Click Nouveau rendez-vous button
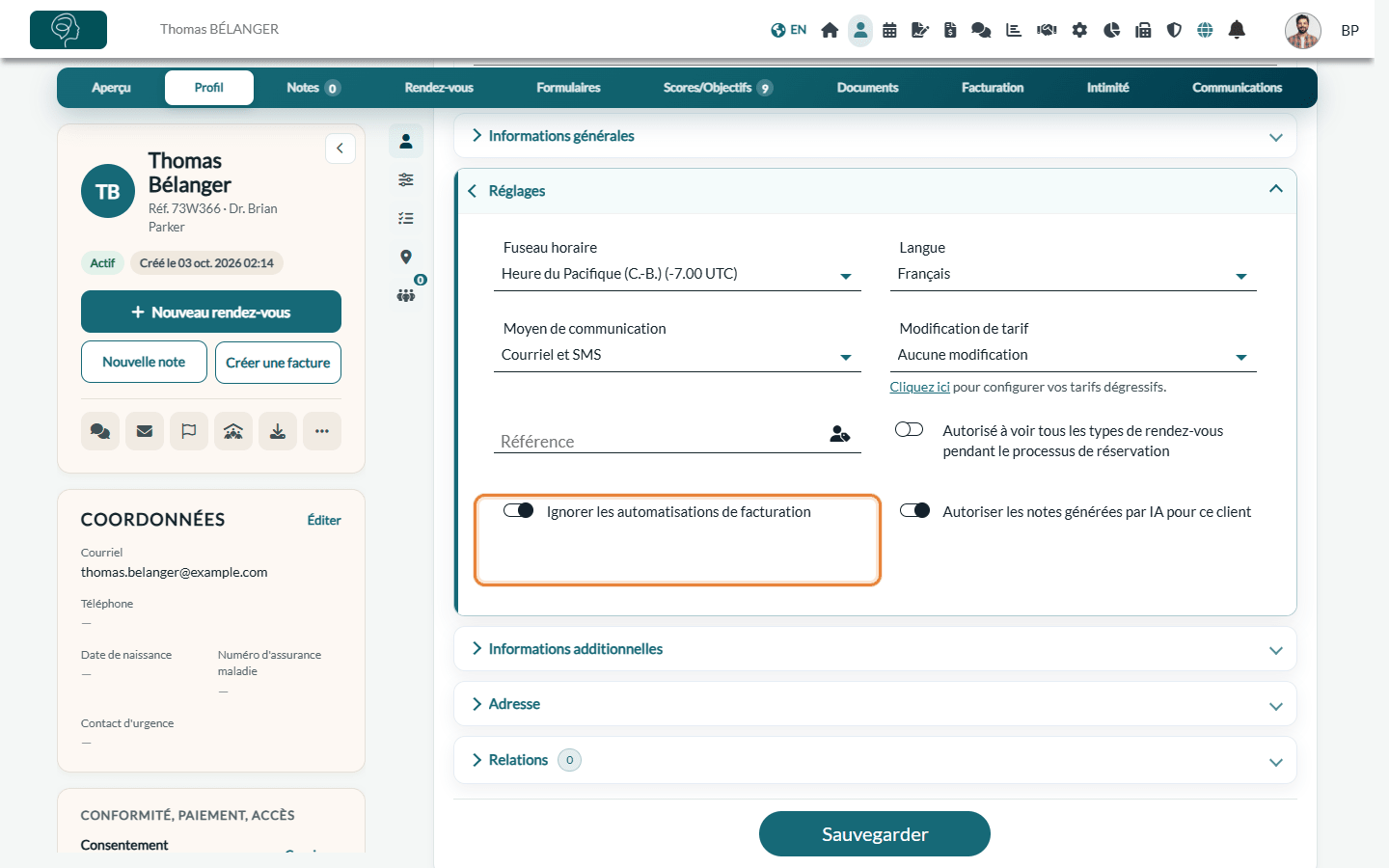The width and height of the screenshot is (1389, 868). [211, 312]
